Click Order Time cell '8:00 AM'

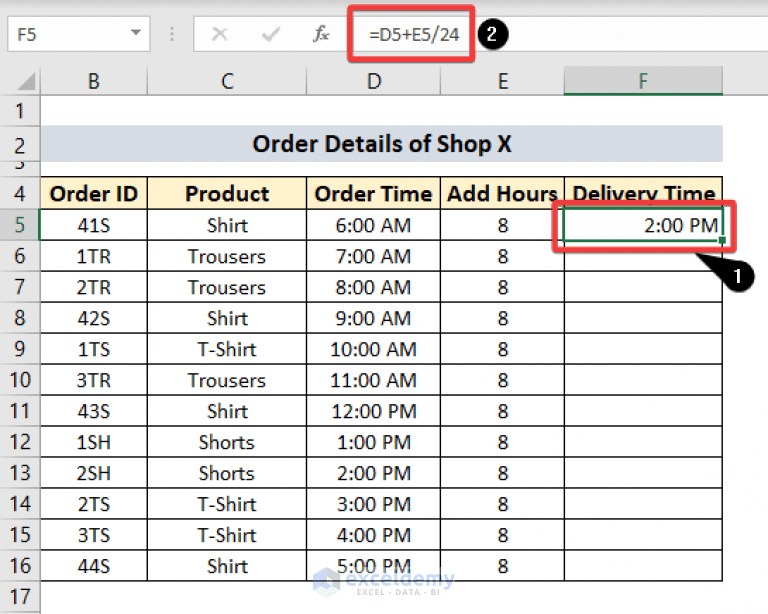pos(373,287)
